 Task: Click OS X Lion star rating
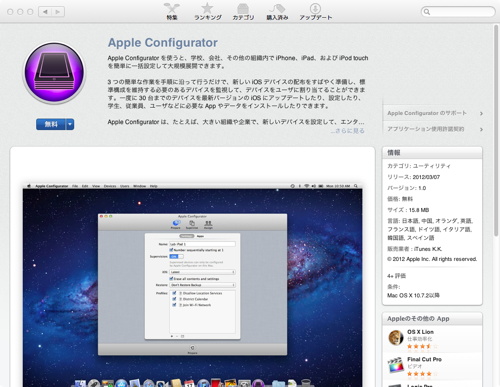click(x=422, y=346)
